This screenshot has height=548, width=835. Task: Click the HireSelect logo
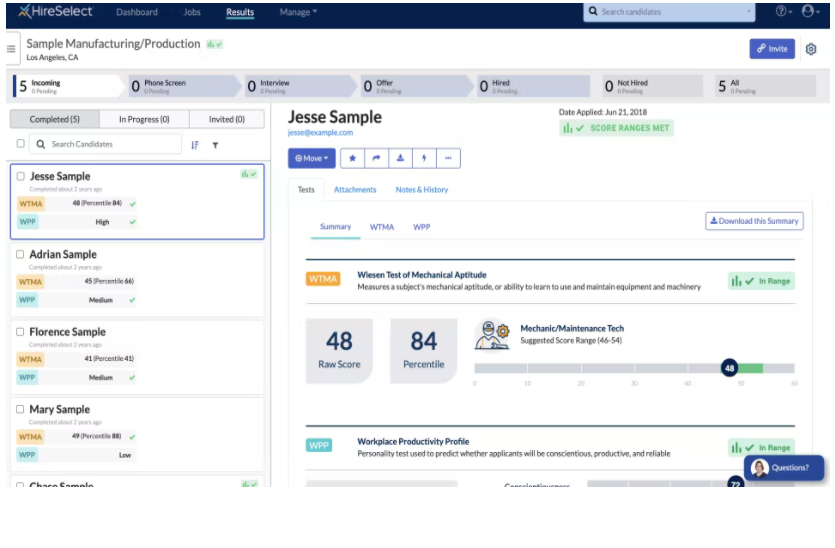pos(55,11)
